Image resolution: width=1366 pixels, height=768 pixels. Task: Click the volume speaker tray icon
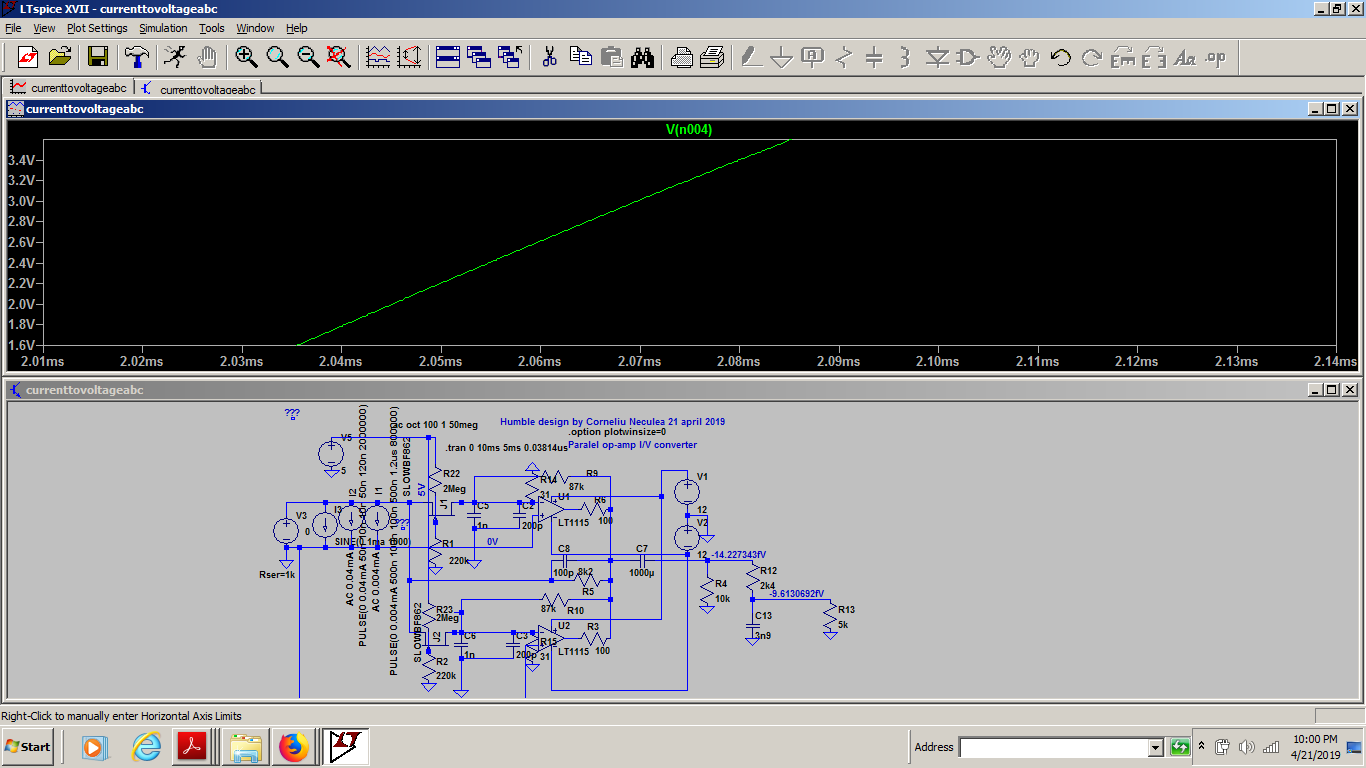coord(1247,747)
